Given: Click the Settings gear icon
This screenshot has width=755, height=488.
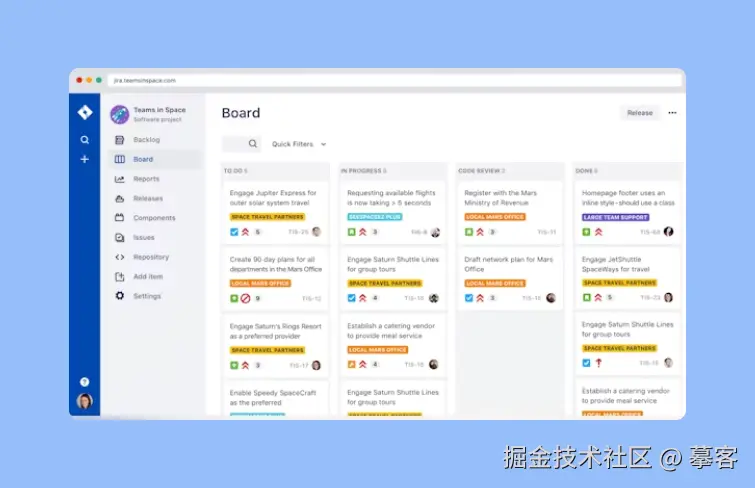Looking at the screenshot, I should 119,296.
